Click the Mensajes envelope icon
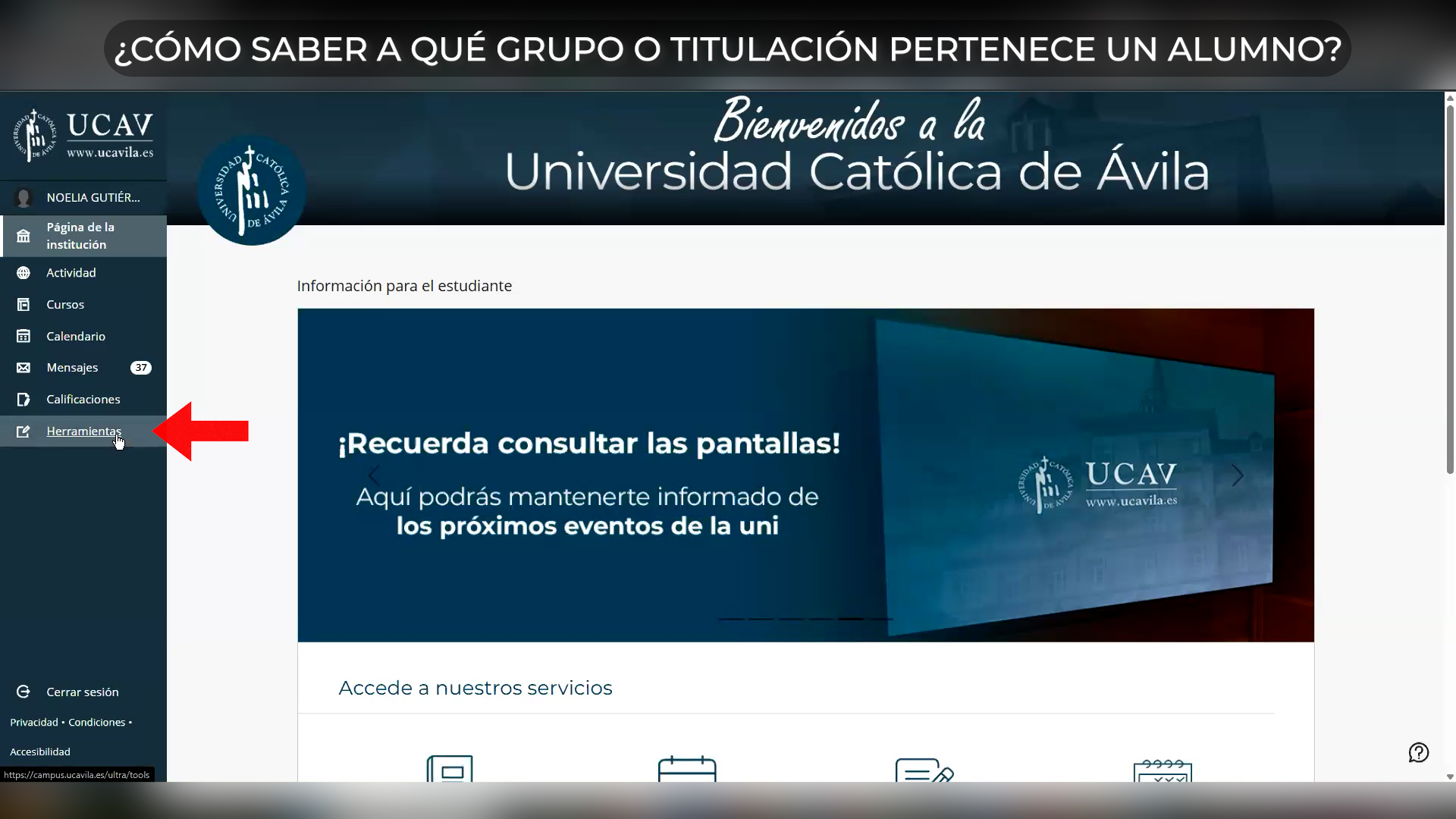Image resolution: width=1456 pixels, height=819 pixels. pyautogui.click(x=24, y=368)
